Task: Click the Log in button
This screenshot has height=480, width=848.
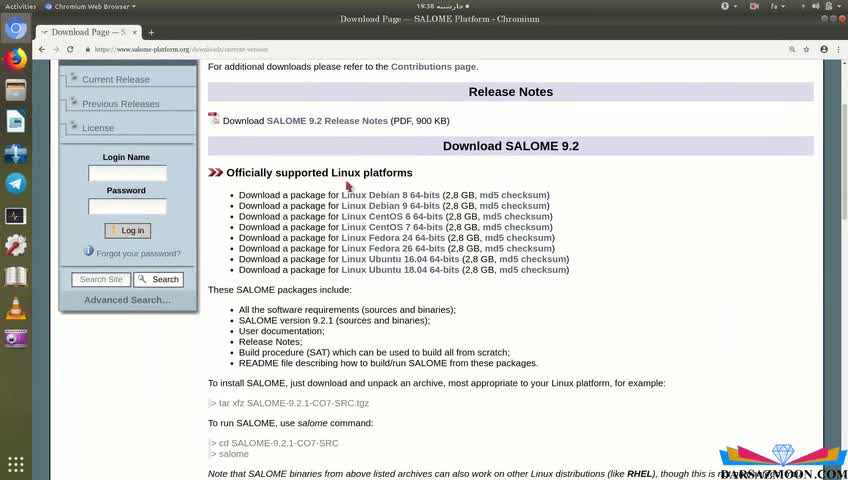Action: (128, 231)
